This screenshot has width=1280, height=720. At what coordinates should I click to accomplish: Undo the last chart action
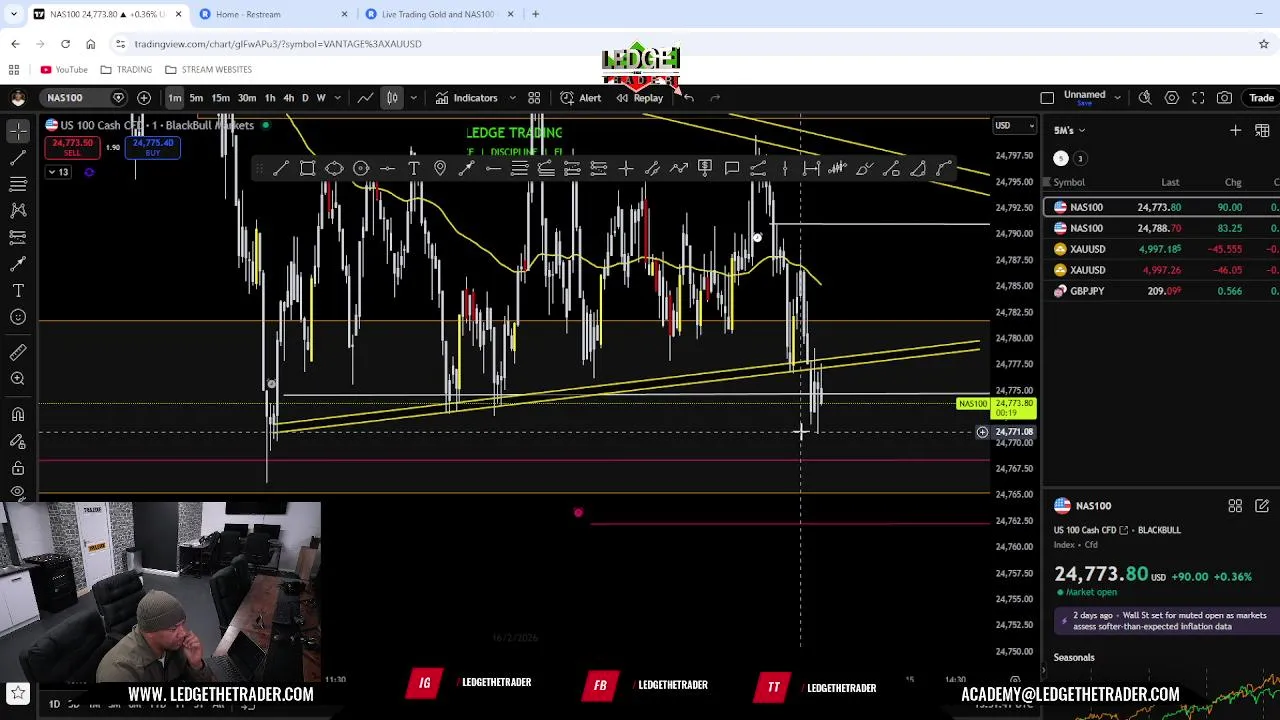point(688,98)
